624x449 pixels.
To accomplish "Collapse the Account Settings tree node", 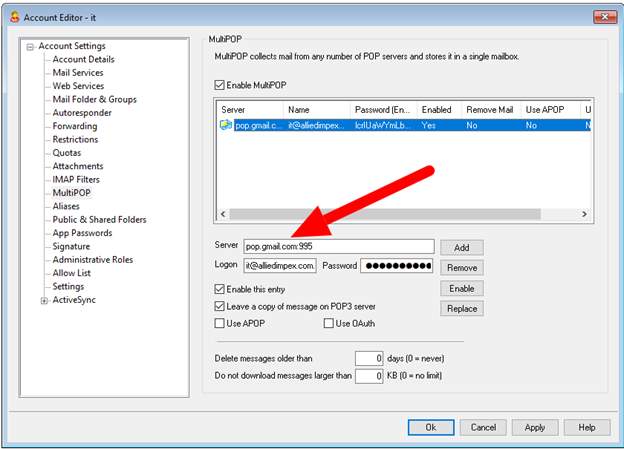I will [31, 46].
